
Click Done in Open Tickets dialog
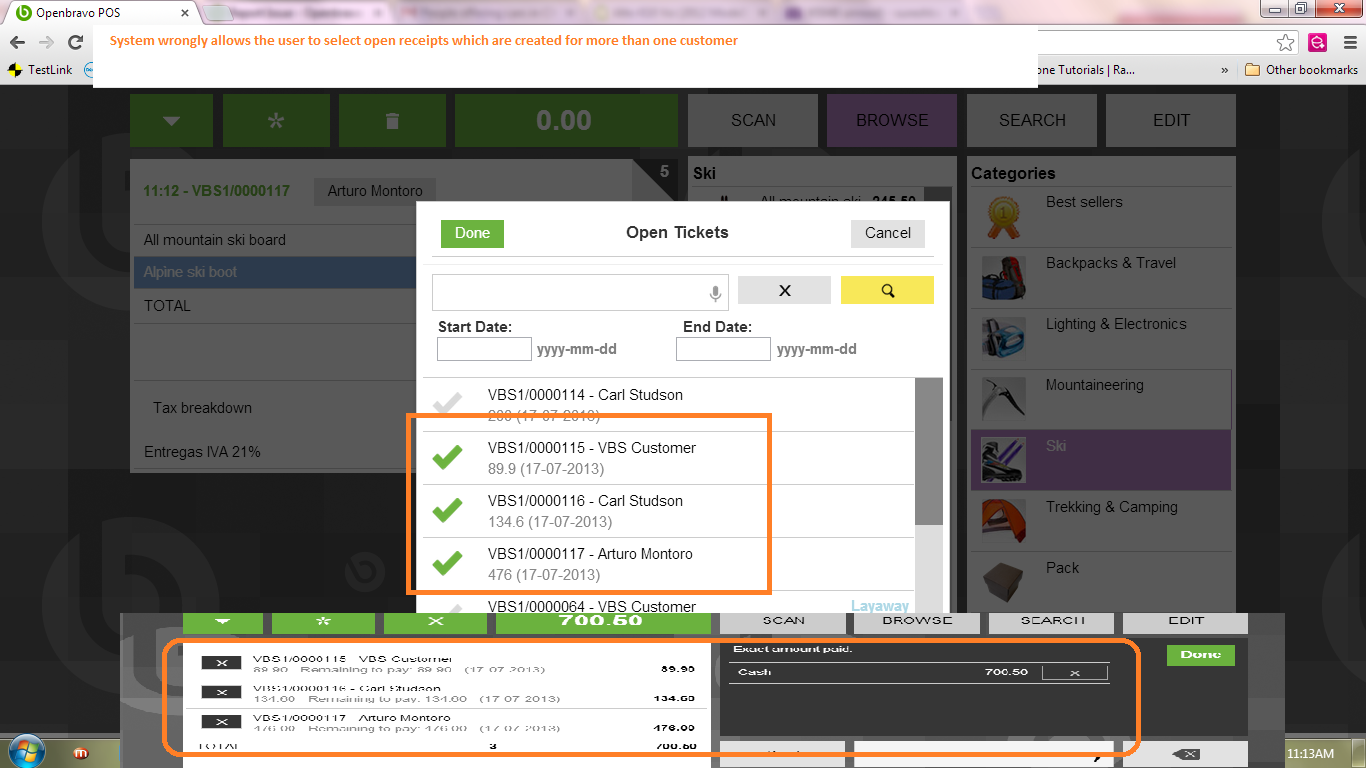pos(472,233)
